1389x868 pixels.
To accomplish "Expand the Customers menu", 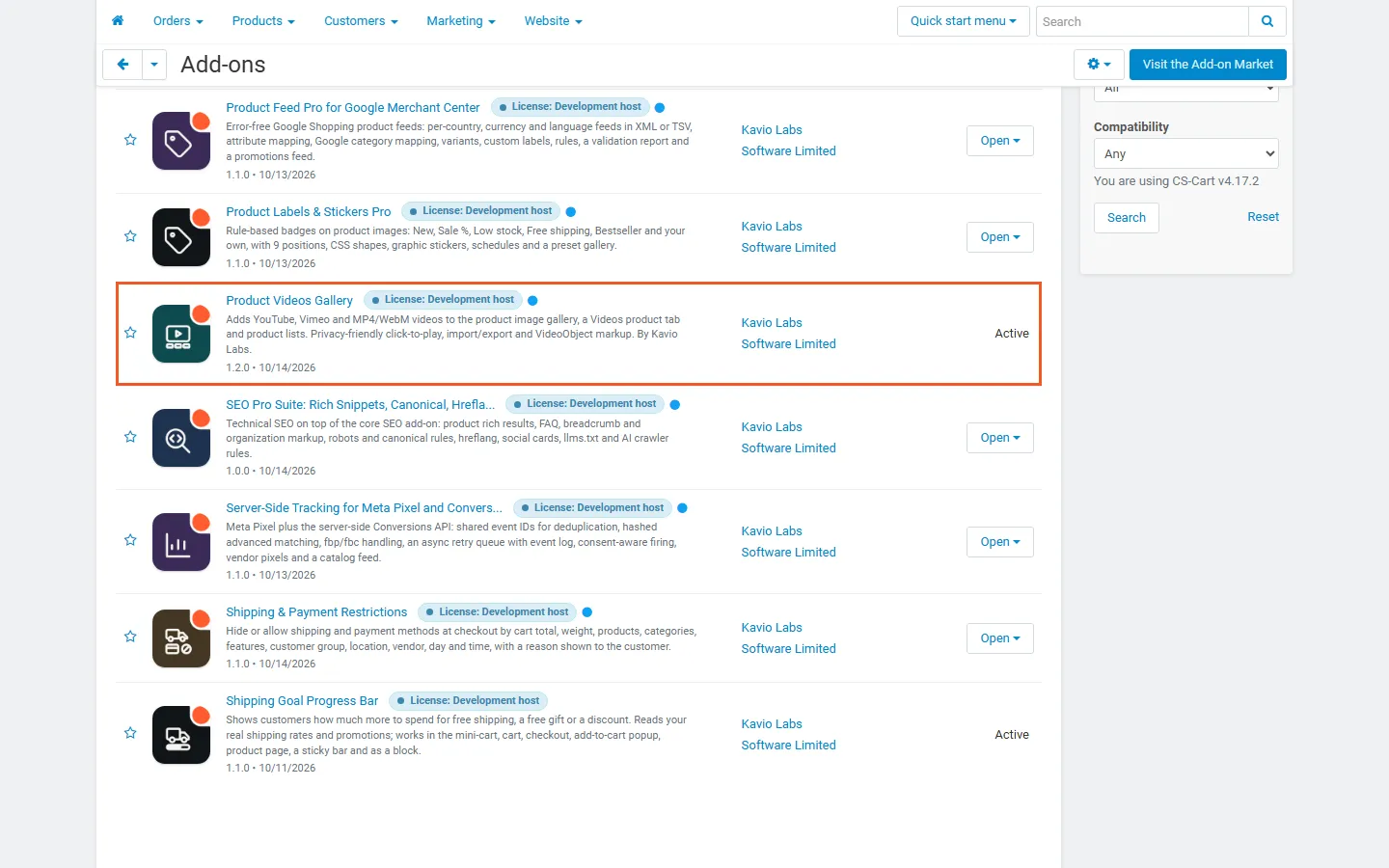I will [x=361, y=21].
